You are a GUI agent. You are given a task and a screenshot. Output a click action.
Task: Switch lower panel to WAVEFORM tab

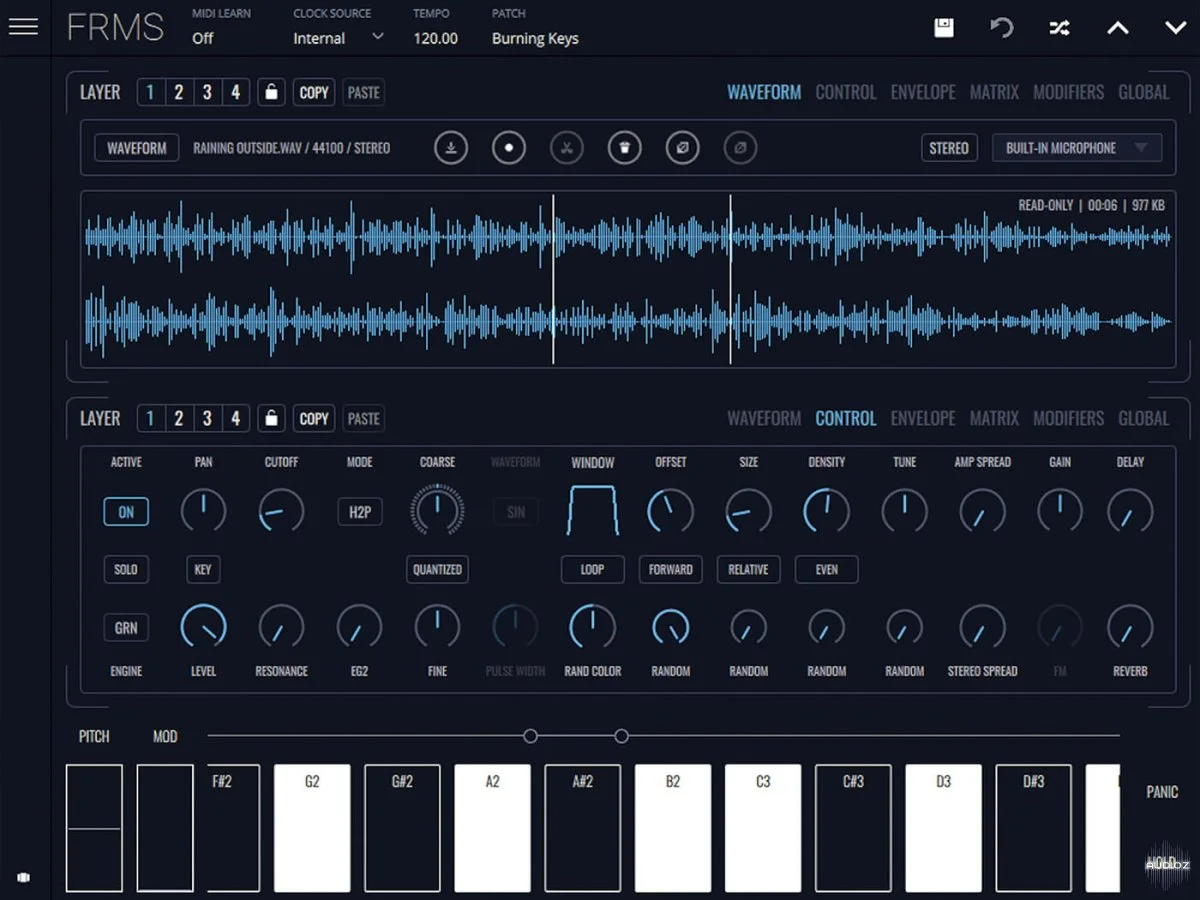(x=764, y=418)
